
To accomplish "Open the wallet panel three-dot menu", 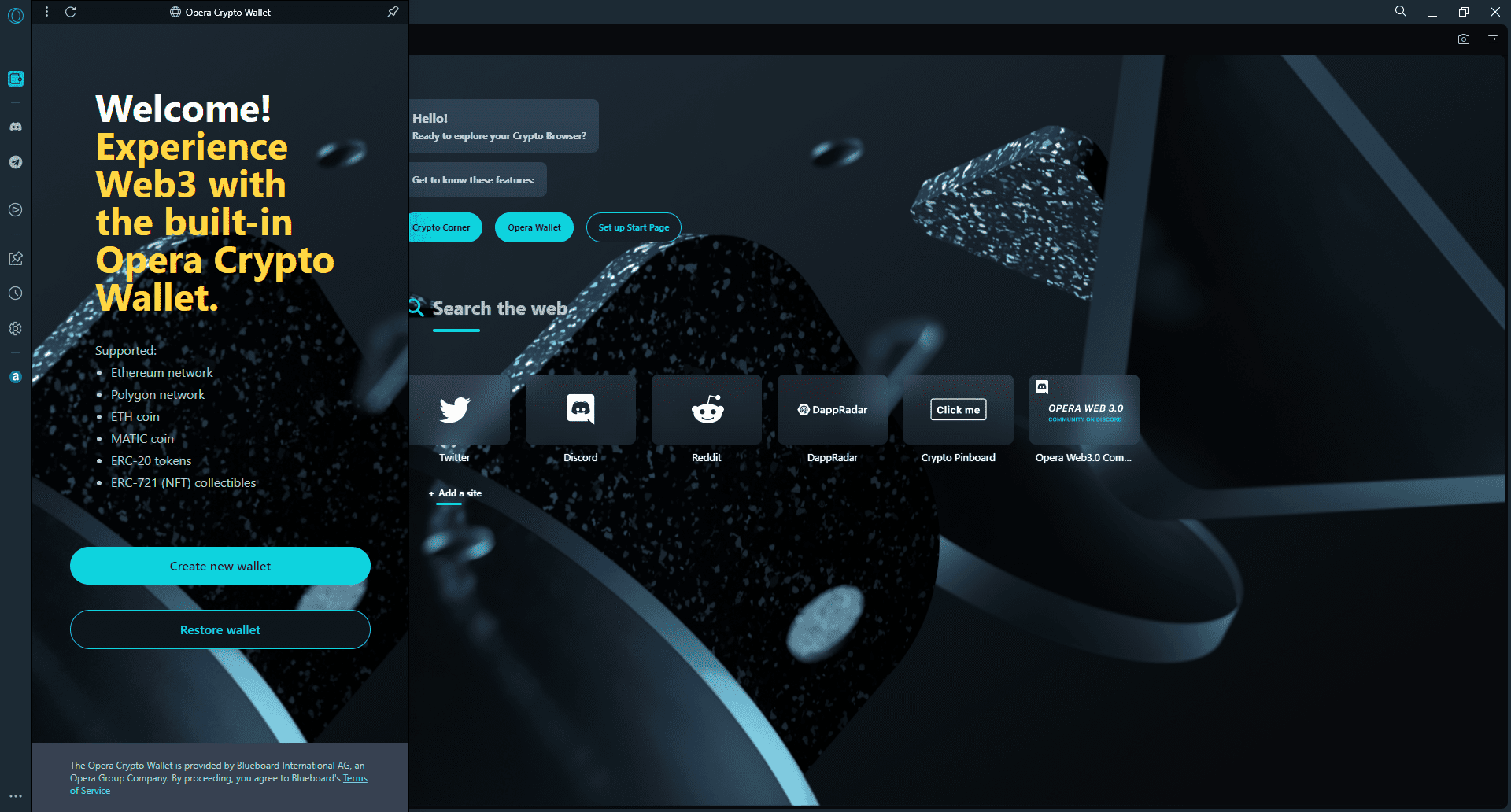I will click(x=47, y=12).
